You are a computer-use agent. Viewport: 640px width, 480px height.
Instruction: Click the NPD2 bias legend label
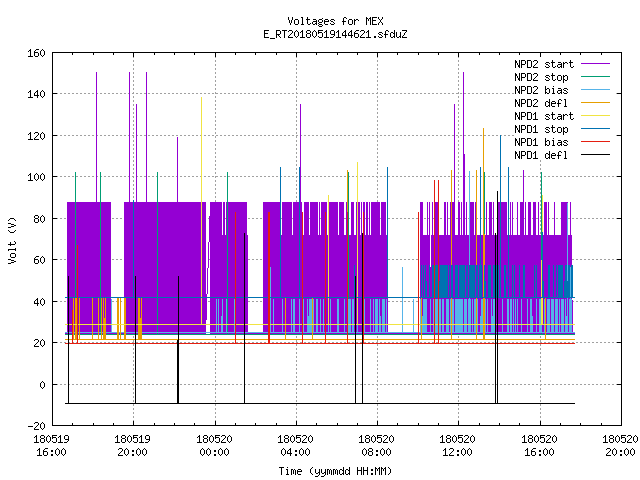click(x=541, y=90)
